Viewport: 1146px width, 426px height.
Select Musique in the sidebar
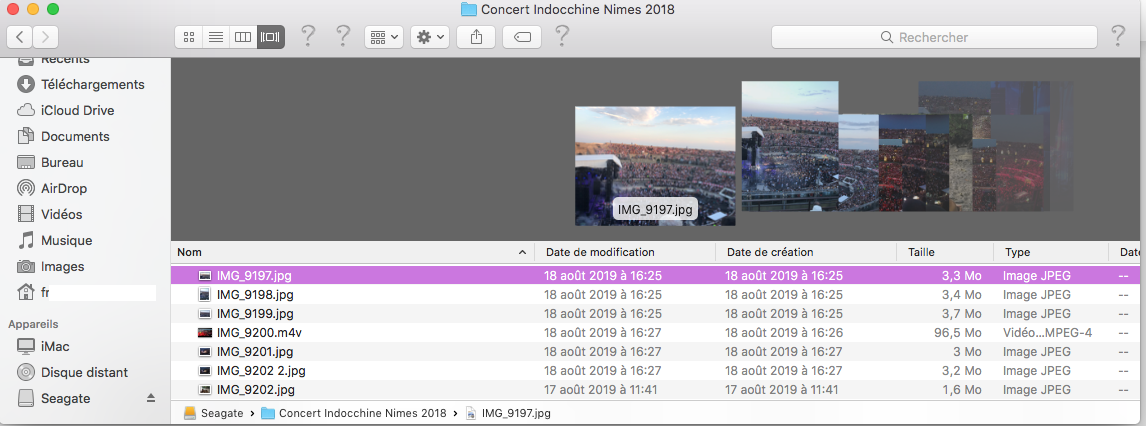point(67,240)
